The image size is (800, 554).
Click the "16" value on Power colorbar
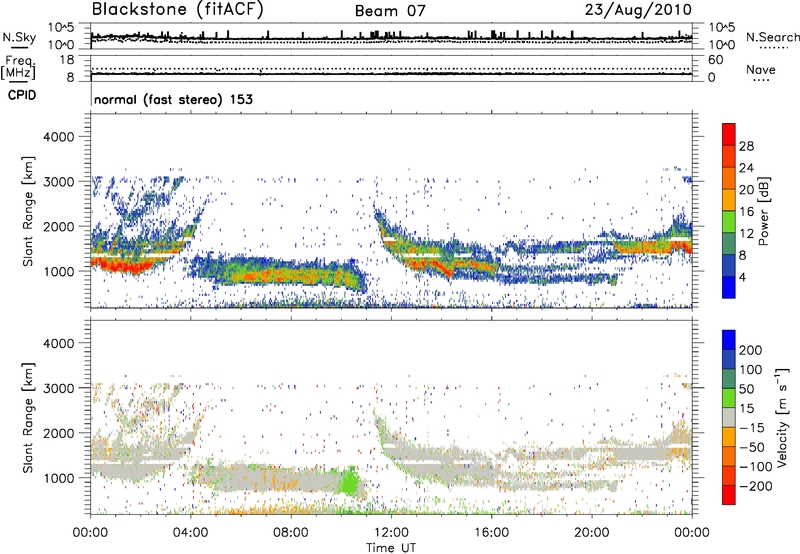pos(746,212)
